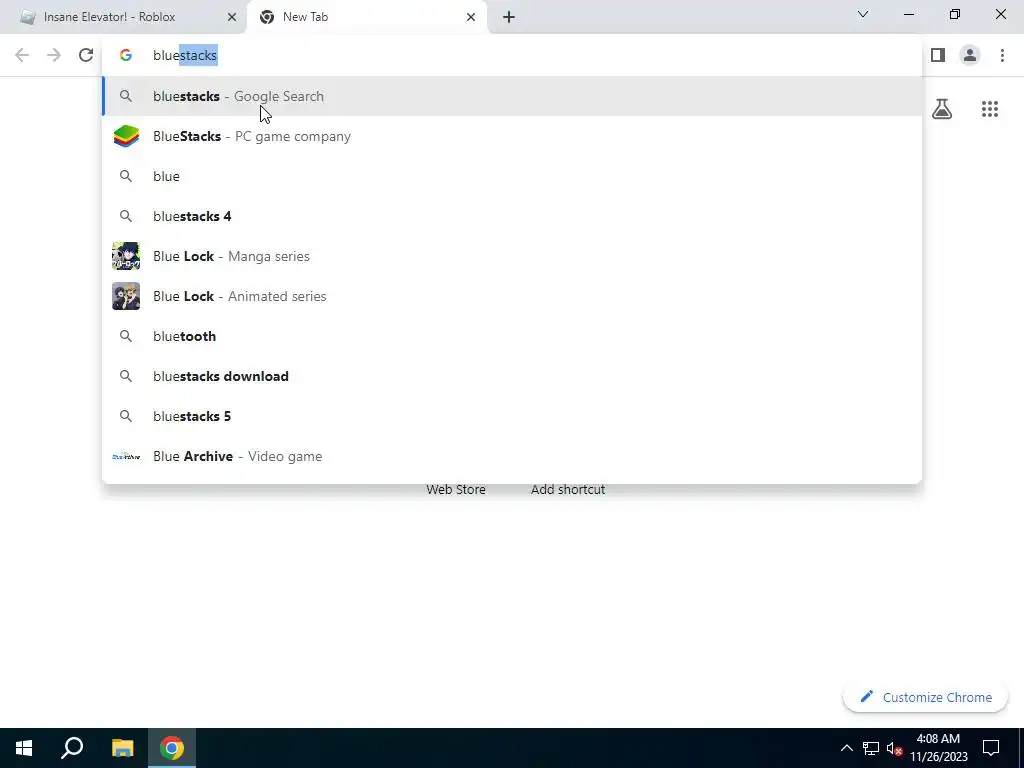Click the network tray icon

click(871, 748)
